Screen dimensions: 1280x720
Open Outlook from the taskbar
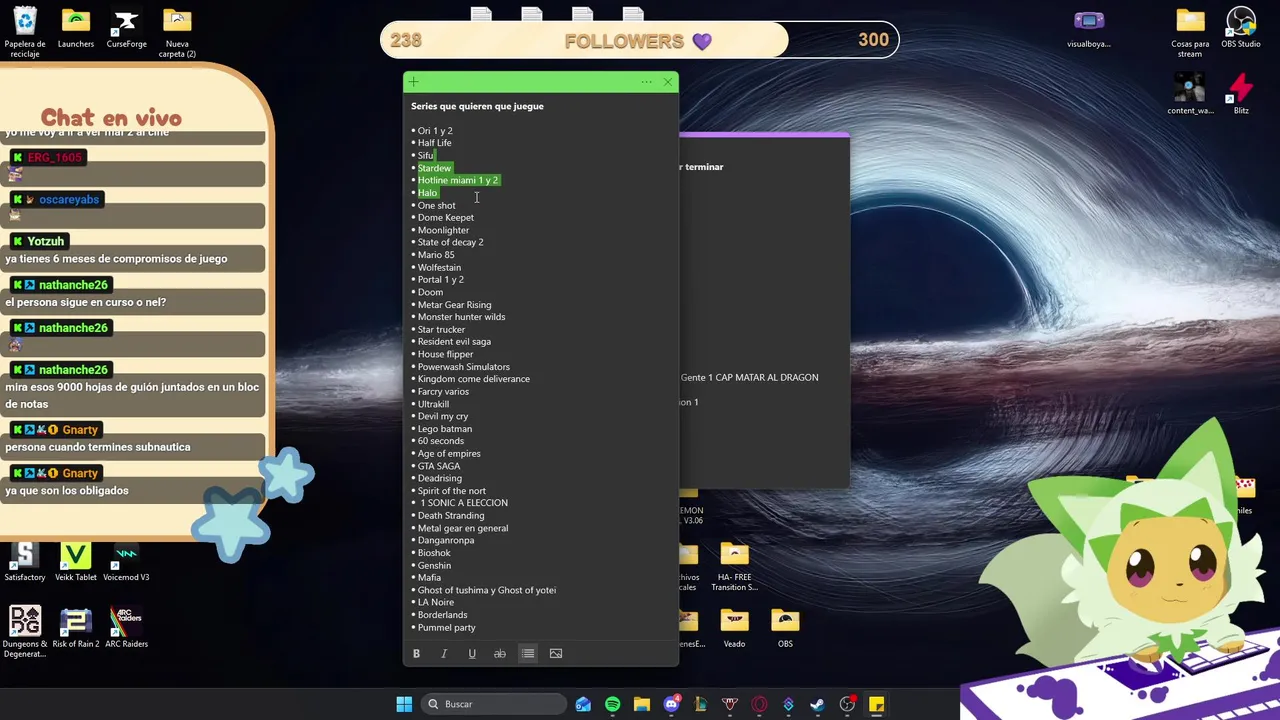pyautogui.click(x=583, y=704)
